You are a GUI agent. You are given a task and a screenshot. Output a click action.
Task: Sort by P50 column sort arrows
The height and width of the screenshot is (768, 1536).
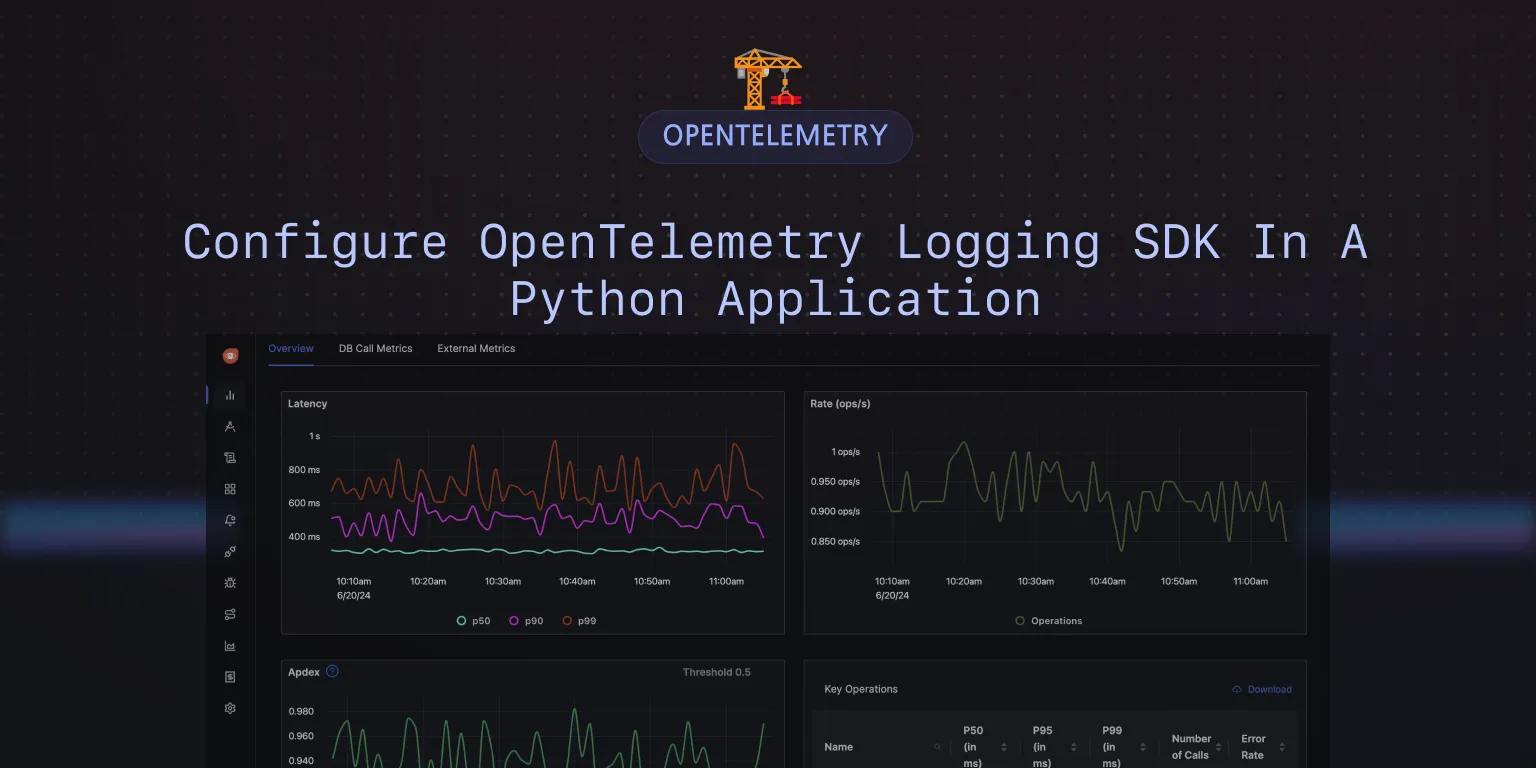1004,747
